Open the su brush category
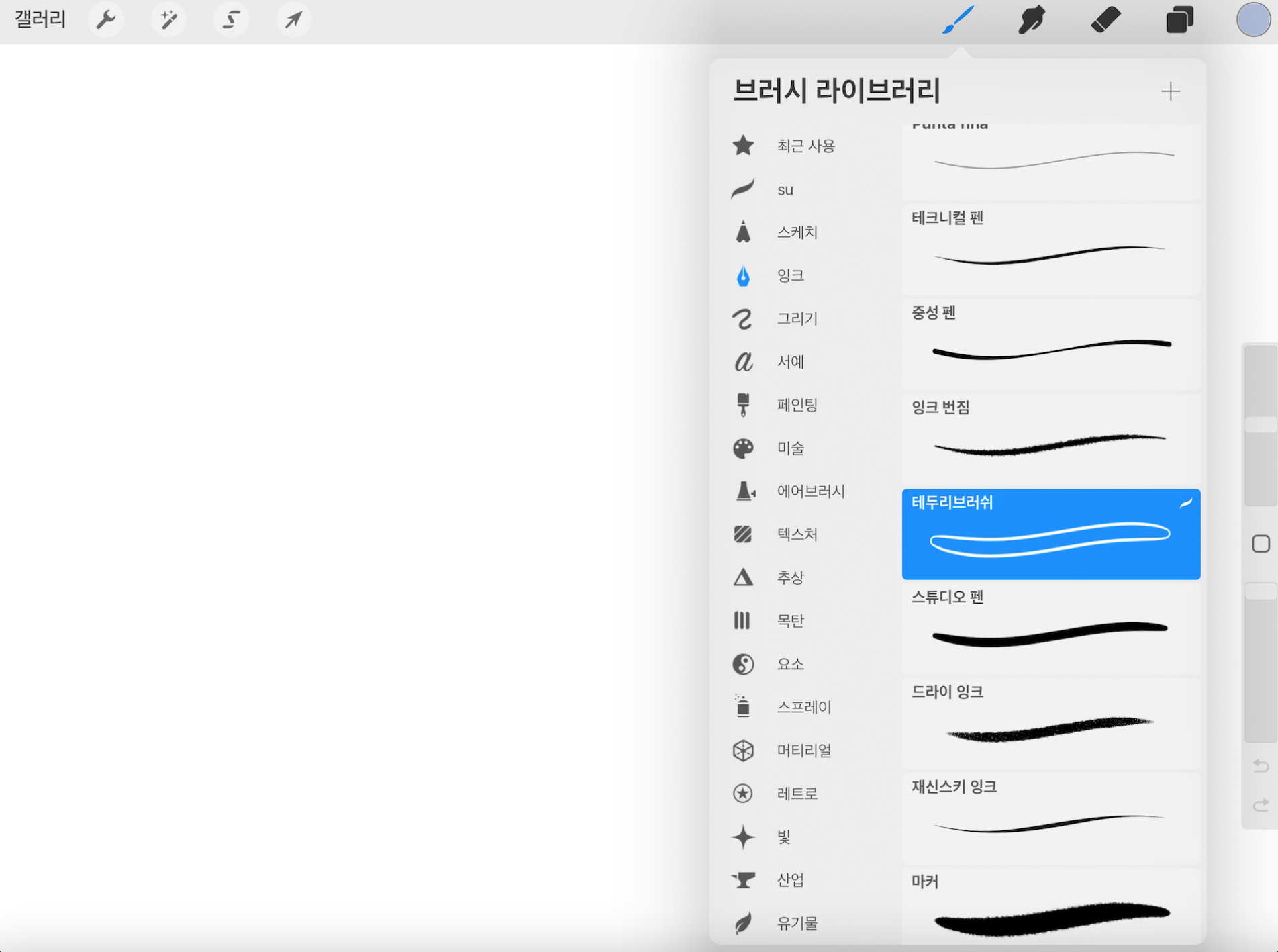This screenshot has height=952, width=1278. click(x=805, y=189)
